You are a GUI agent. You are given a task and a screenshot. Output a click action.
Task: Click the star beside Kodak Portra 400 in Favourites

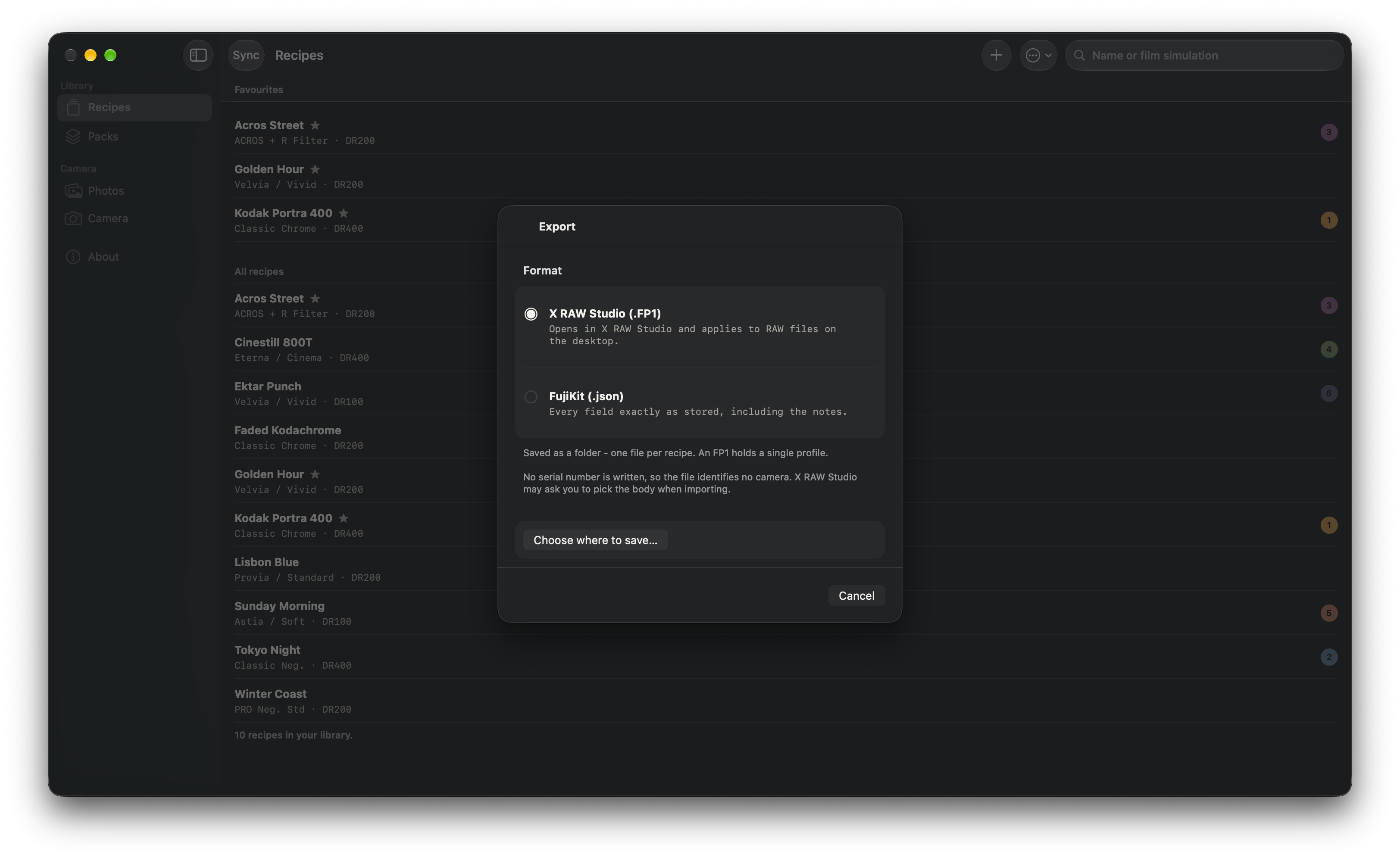click(x=343, y=213)
